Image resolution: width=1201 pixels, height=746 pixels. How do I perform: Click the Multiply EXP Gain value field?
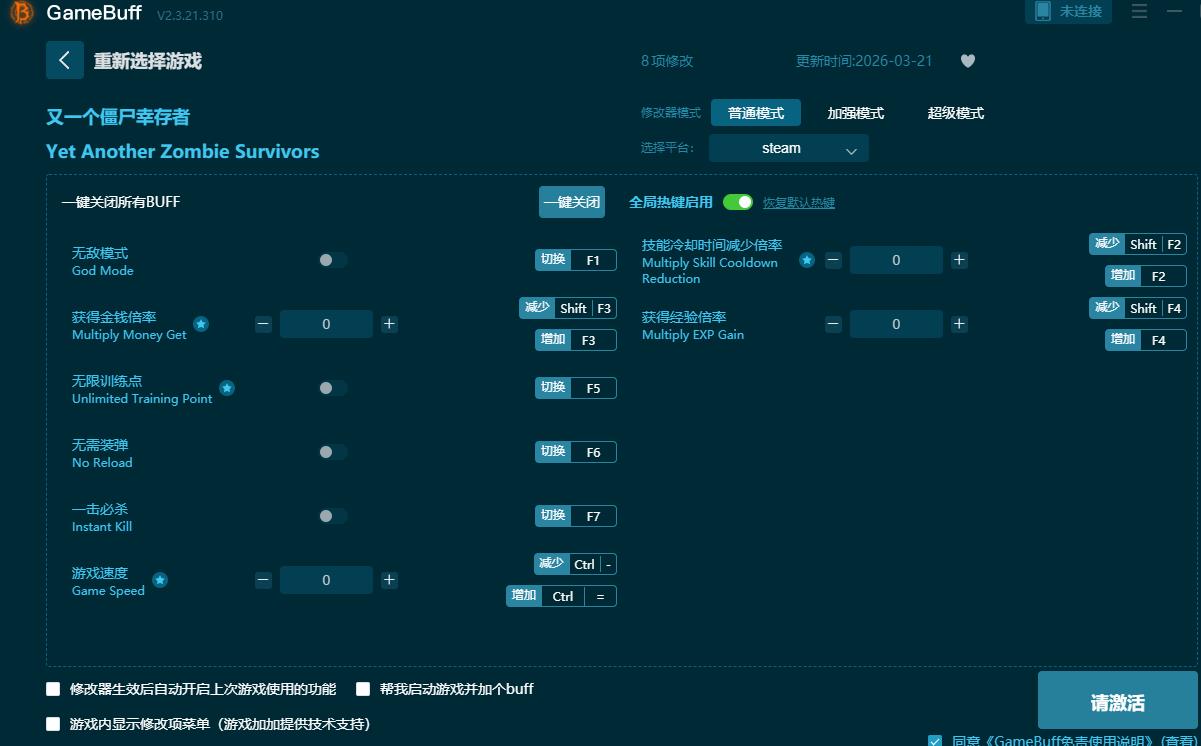click(x=896, y=324)
